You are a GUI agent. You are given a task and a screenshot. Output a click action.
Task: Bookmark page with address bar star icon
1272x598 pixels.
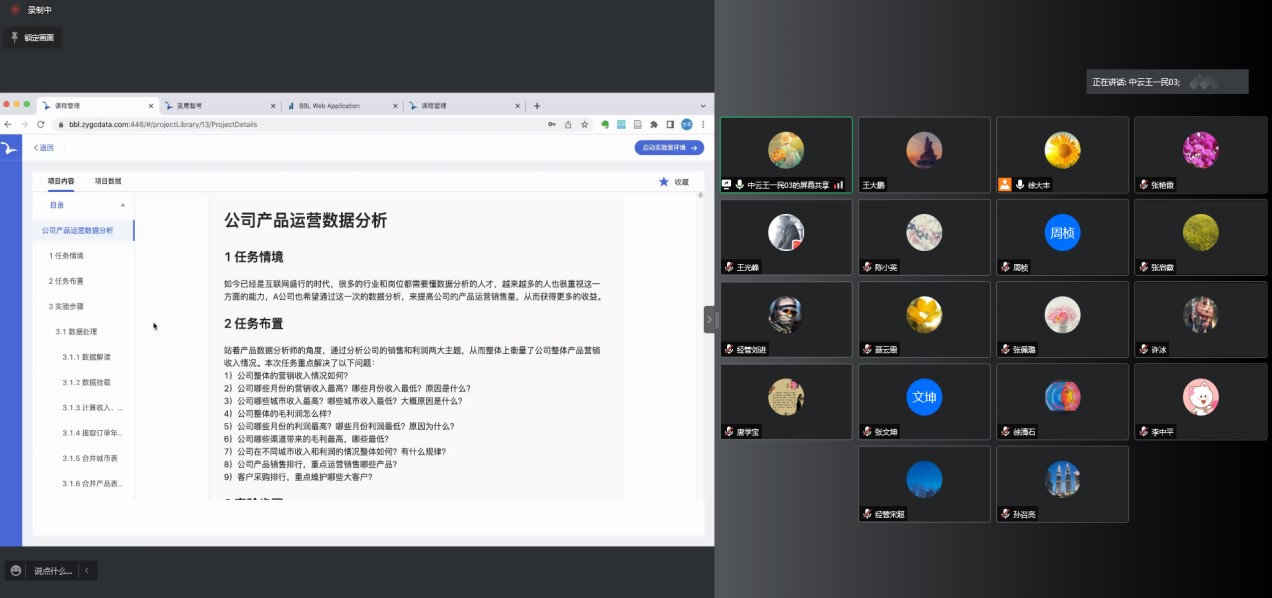tap(583, 124)
